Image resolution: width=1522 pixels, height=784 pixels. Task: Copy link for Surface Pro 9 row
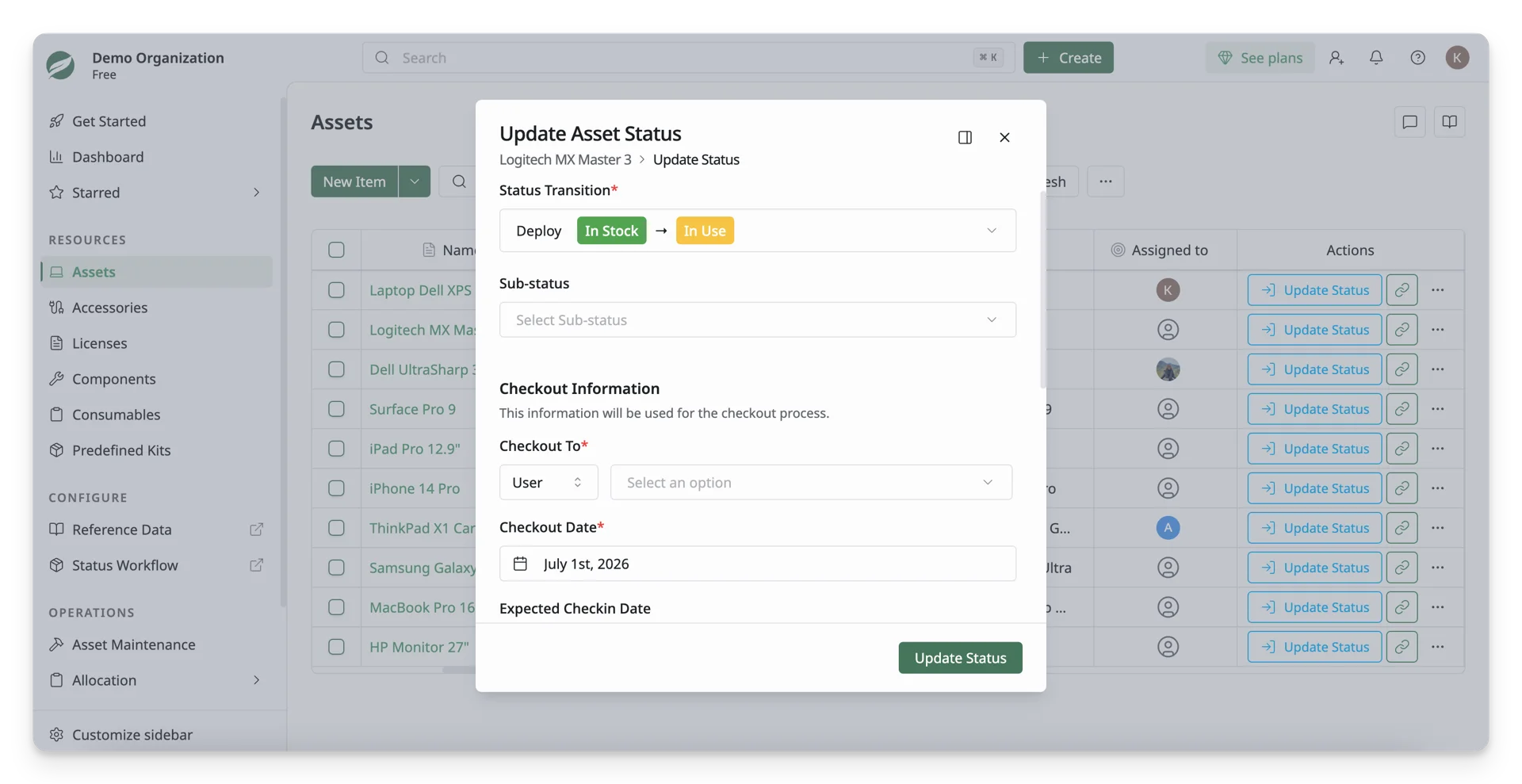1402,409
